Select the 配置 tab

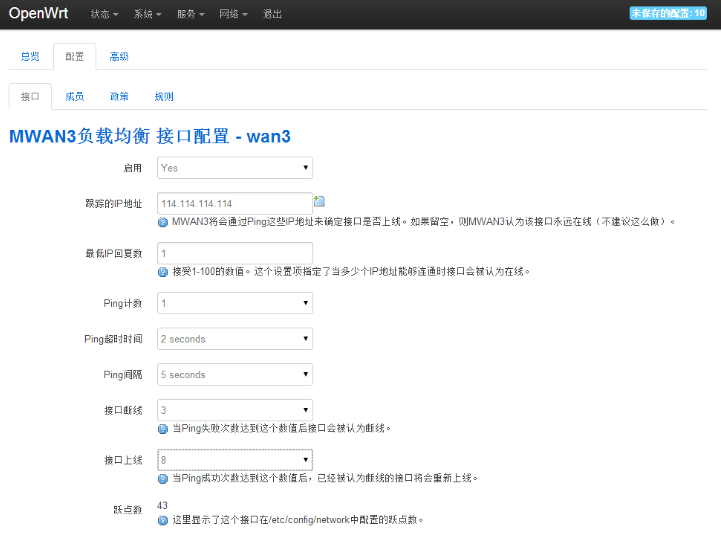click(x=74, y=57)
